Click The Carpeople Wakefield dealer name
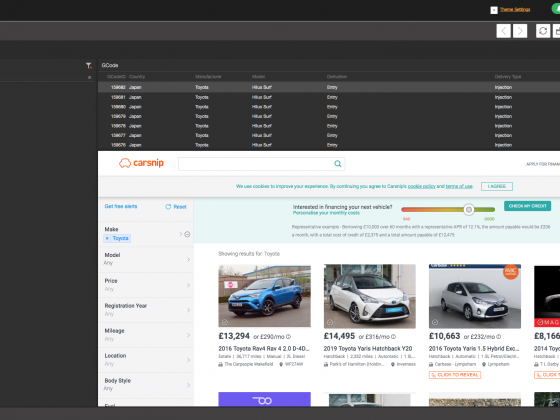This screenshot has height=420, width=560. (x=249, y=364)
